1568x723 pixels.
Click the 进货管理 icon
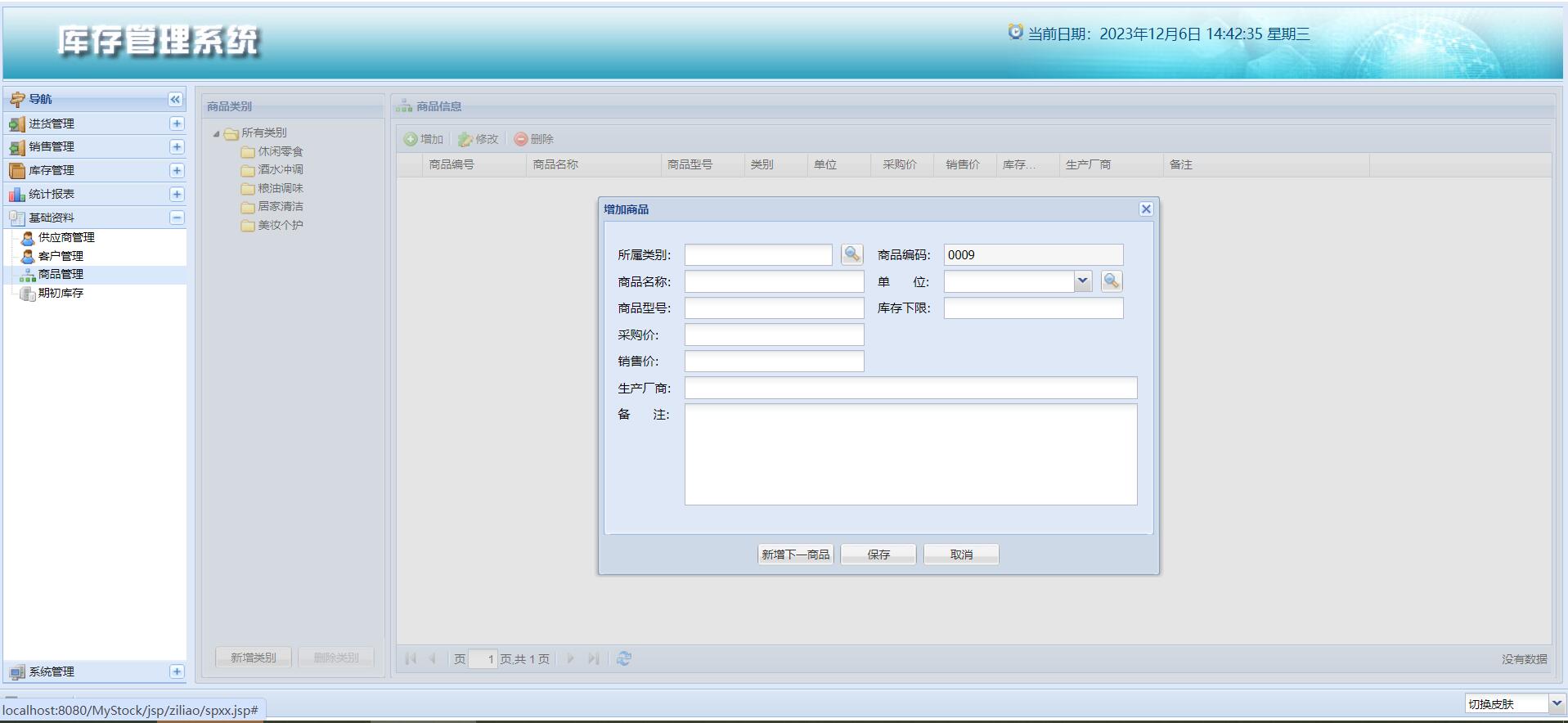point(16,124)
